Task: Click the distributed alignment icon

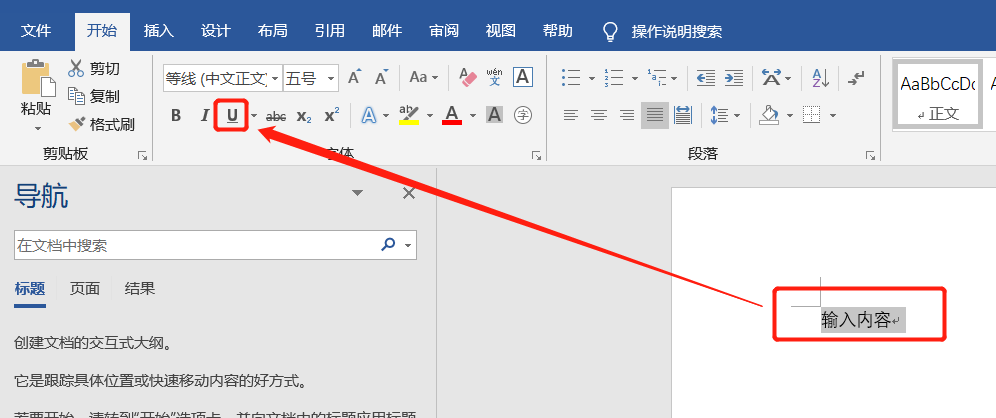Action: pyautogui.click(x=683, y=116)
